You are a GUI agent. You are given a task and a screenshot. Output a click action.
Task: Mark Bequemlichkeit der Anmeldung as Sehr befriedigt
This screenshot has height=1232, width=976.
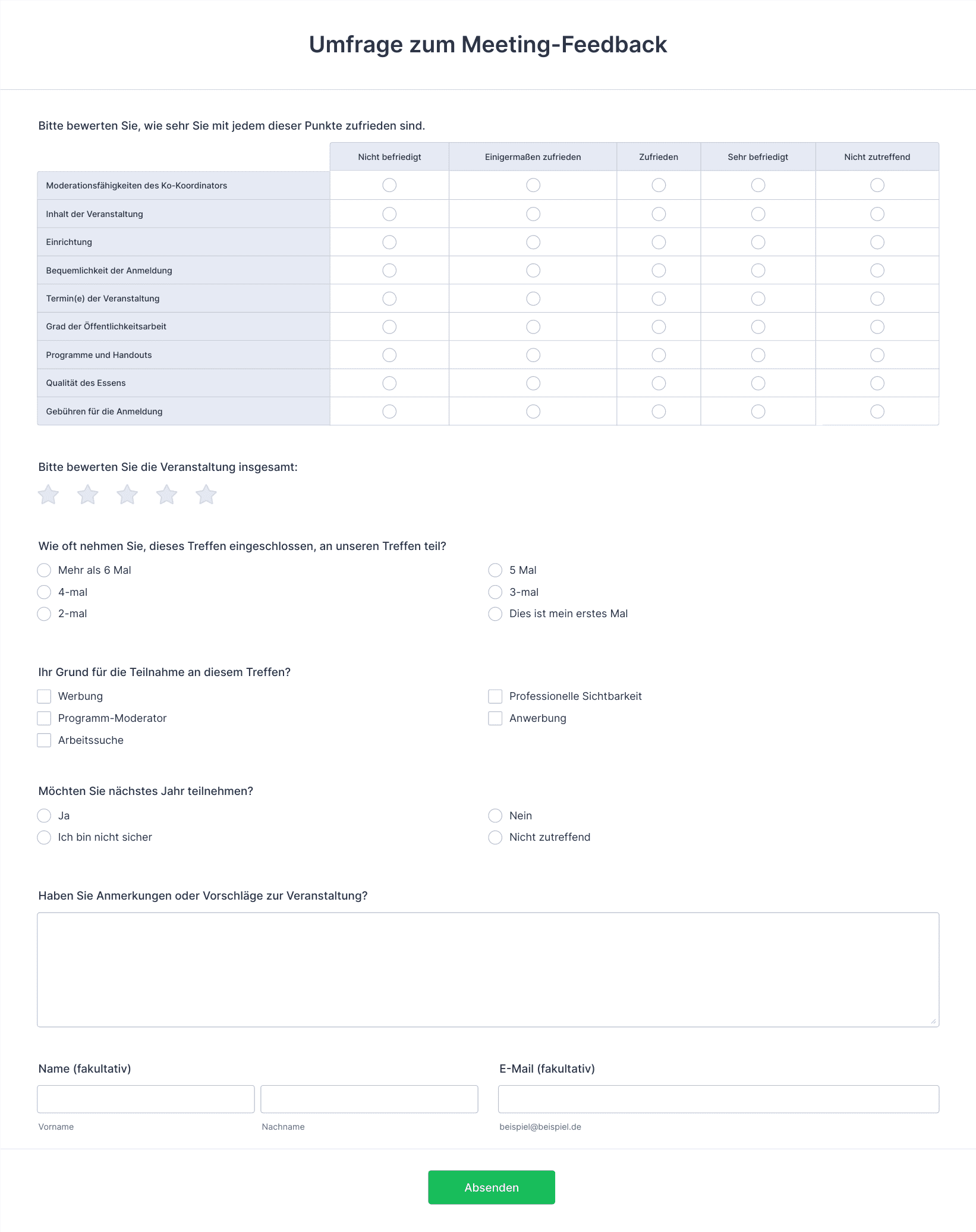(x=758, y=271)
